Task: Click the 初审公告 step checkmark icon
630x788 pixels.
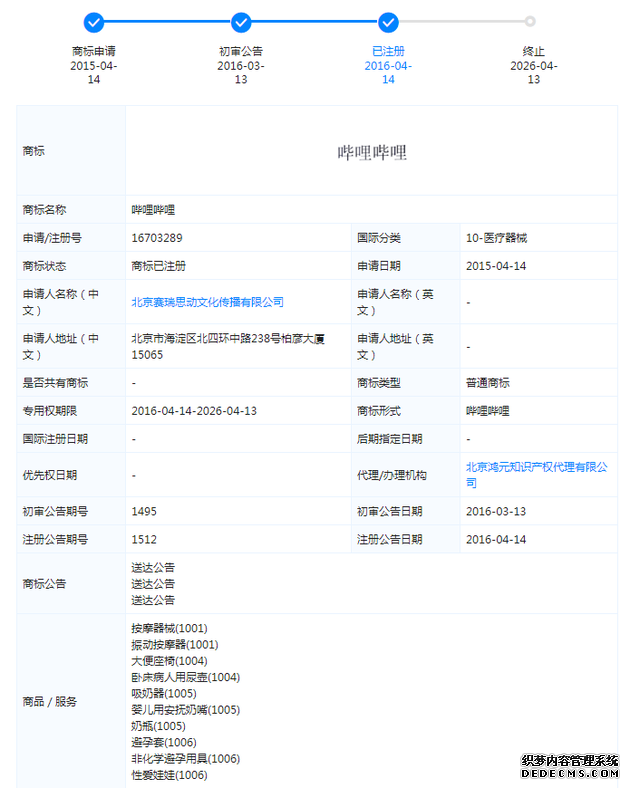Action: 241,23
